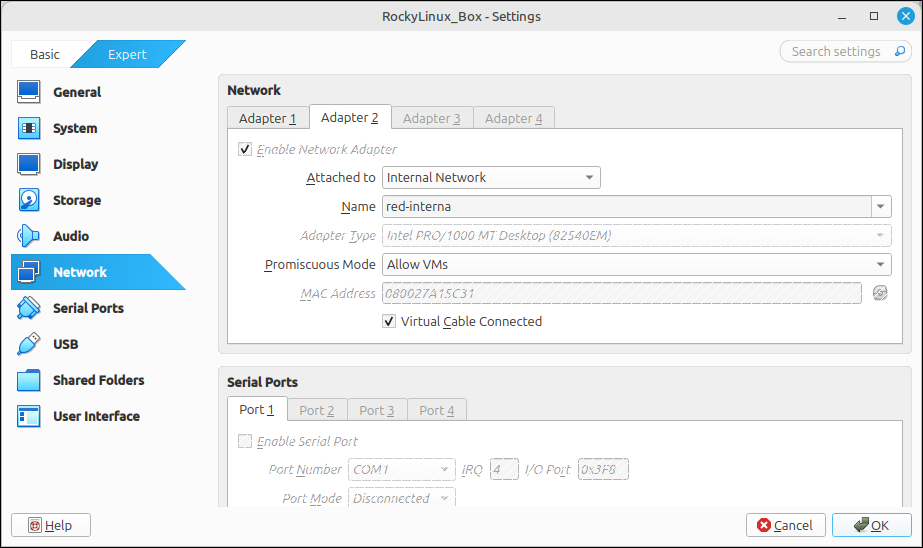The height and width of the screenshot is (548, 923).
Task: Open the USB settings label
Action: point(65,344)
